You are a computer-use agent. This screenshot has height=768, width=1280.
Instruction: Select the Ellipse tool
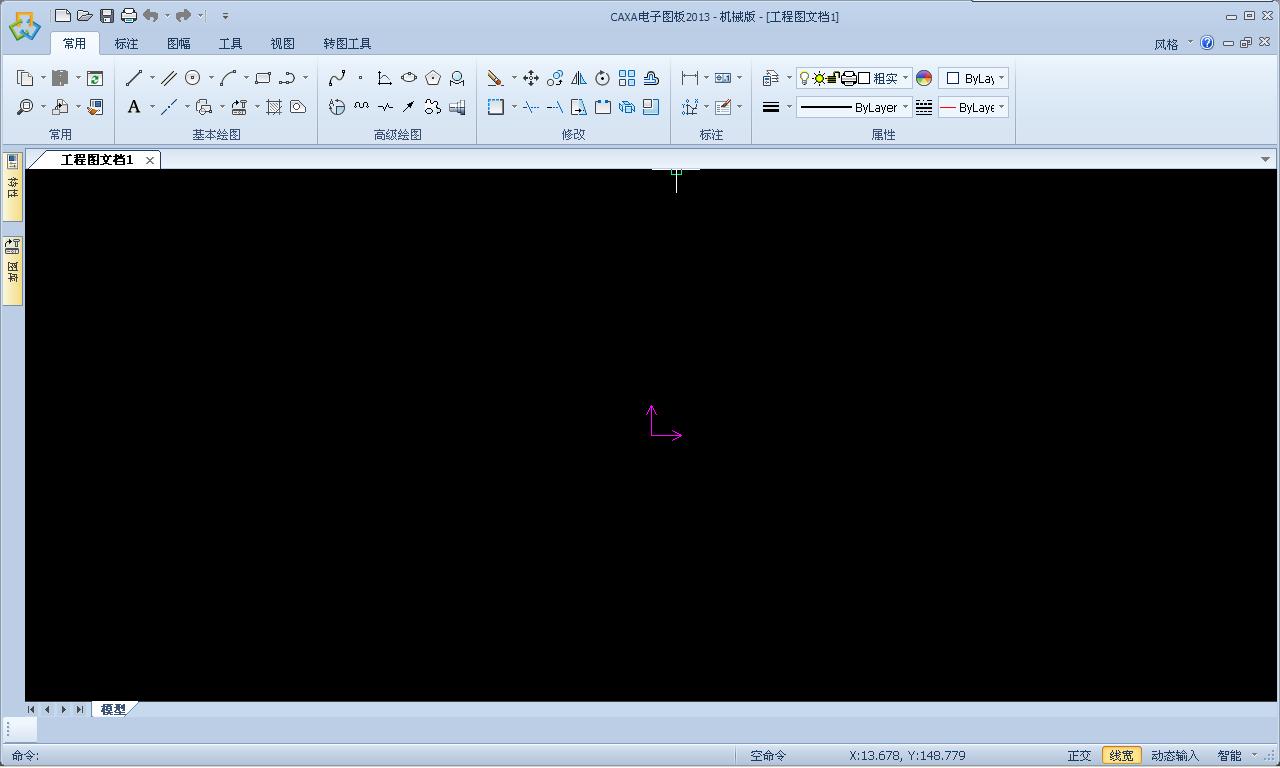409,78
